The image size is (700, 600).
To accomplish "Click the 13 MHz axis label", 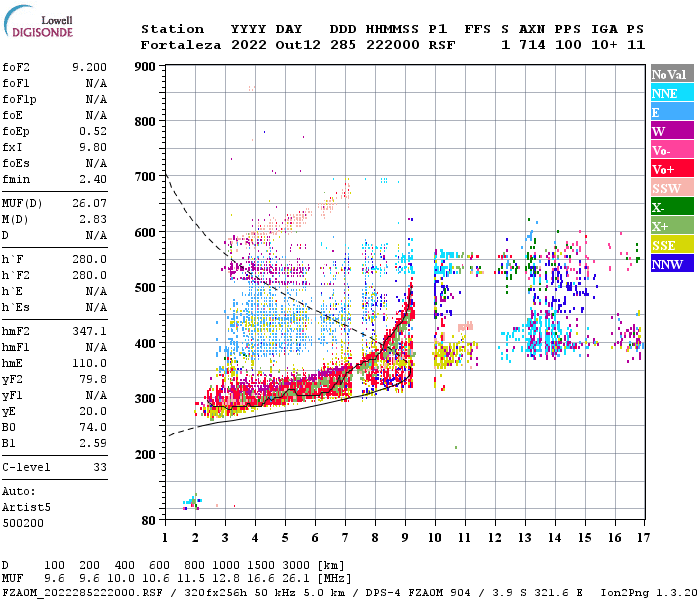I will pos(525,538).
